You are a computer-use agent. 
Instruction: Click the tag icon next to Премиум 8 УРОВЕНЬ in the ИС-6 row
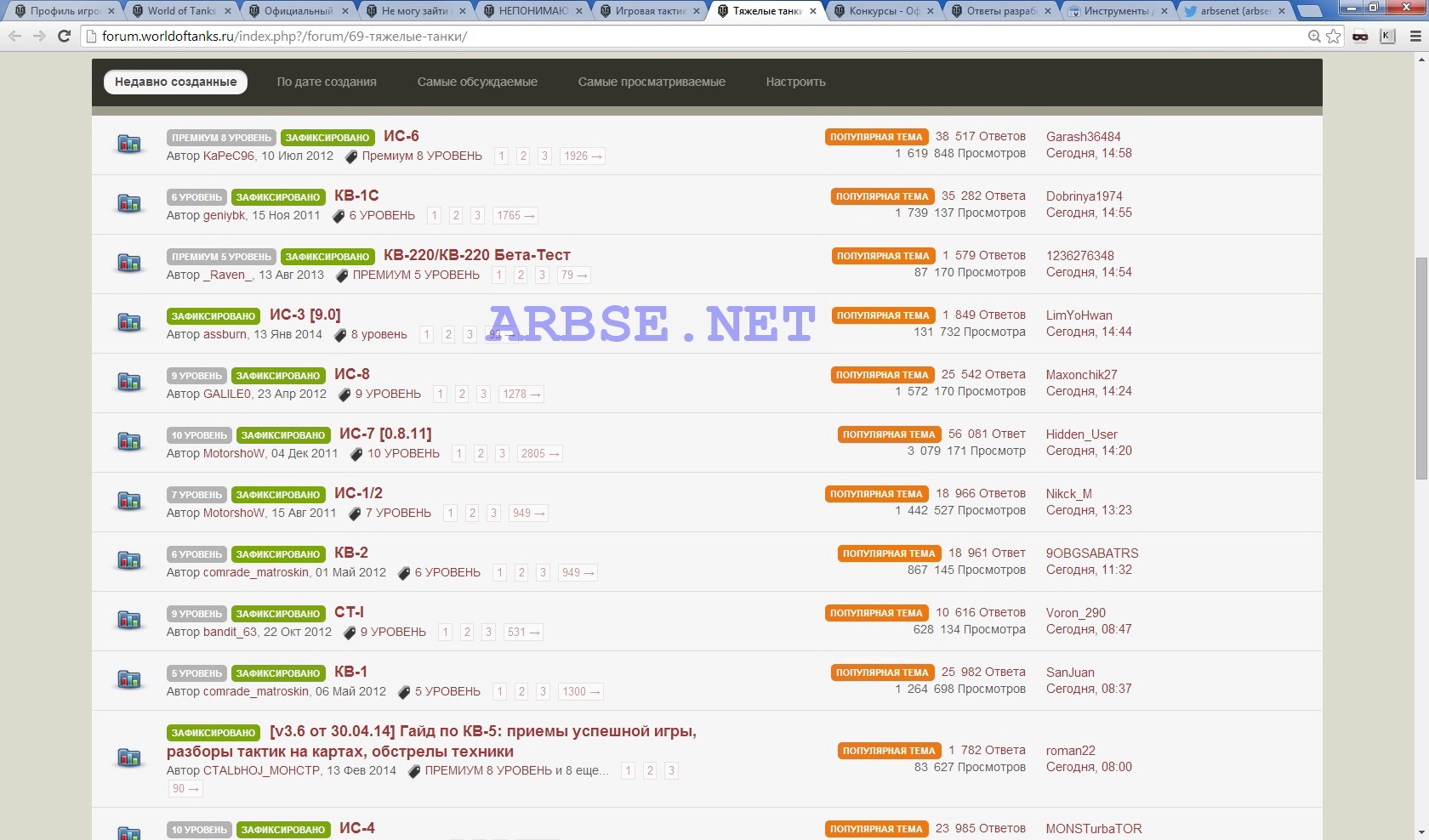350,156
